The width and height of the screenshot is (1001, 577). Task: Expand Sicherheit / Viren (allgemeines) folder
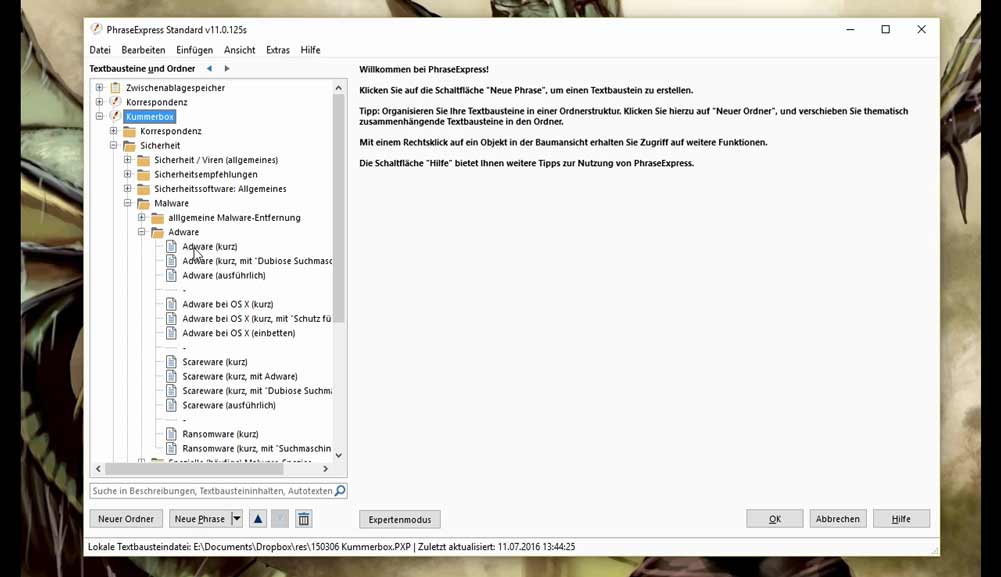(x=128, y=160)
